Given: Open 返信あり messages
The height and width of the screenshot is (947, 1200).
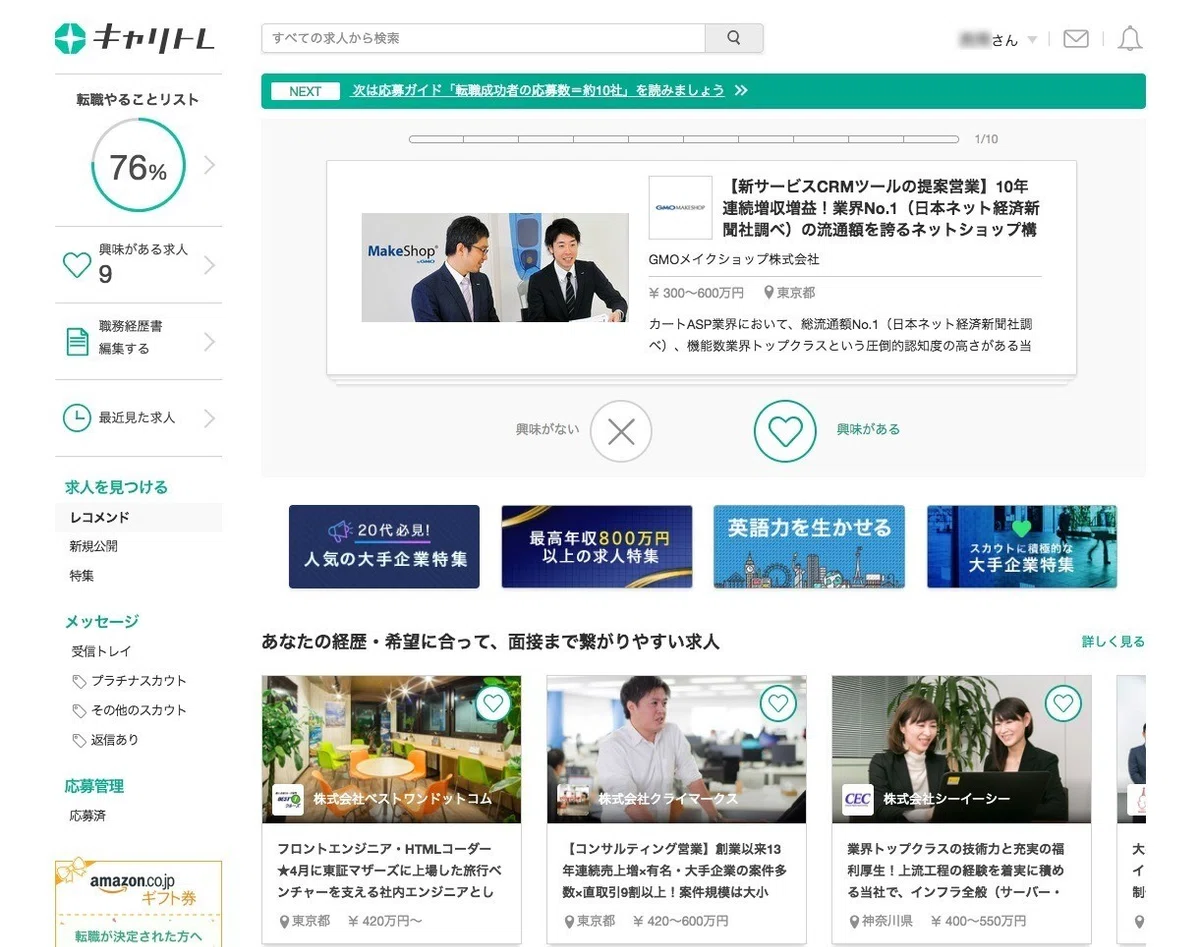Looking at the screenshot, I should (114, 741).
